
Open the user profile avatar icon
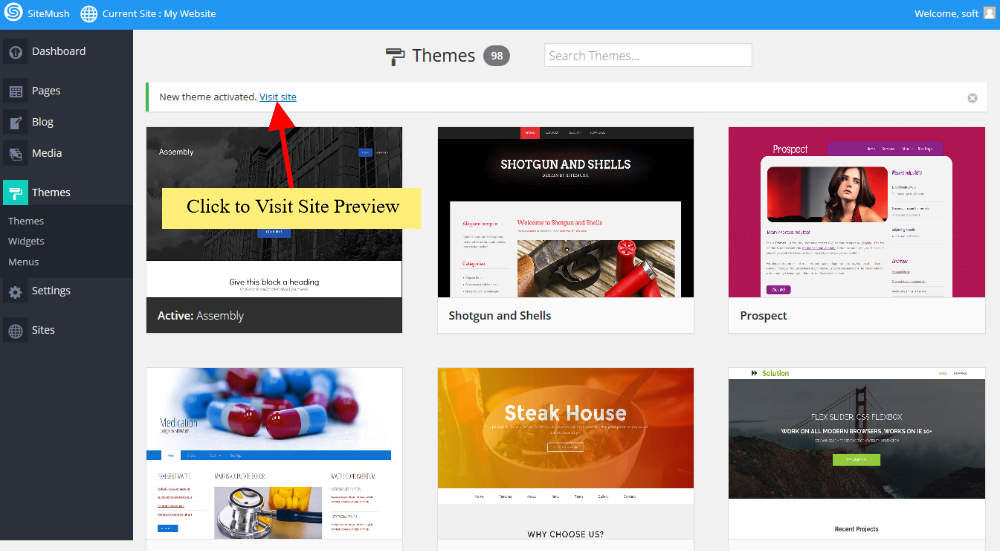pos(989,13)
